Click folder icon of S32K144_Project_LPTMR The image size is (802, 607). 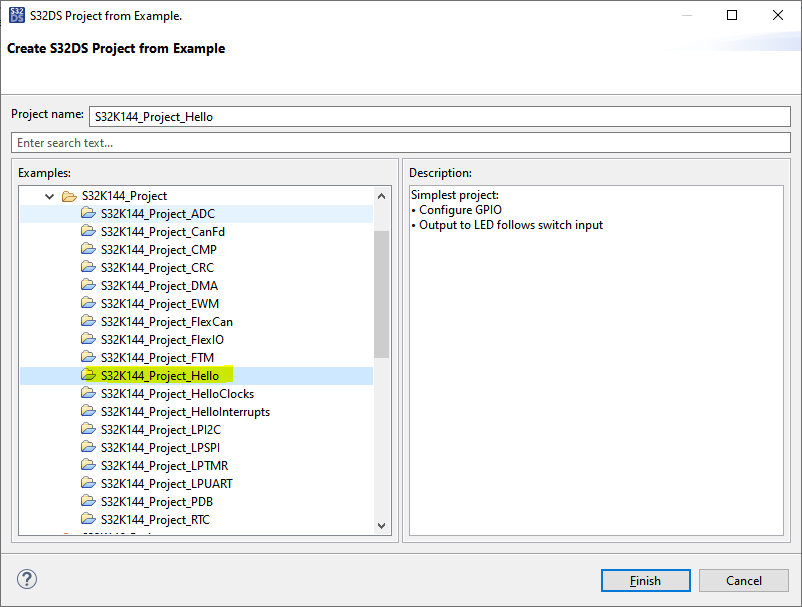coord(88,465)
